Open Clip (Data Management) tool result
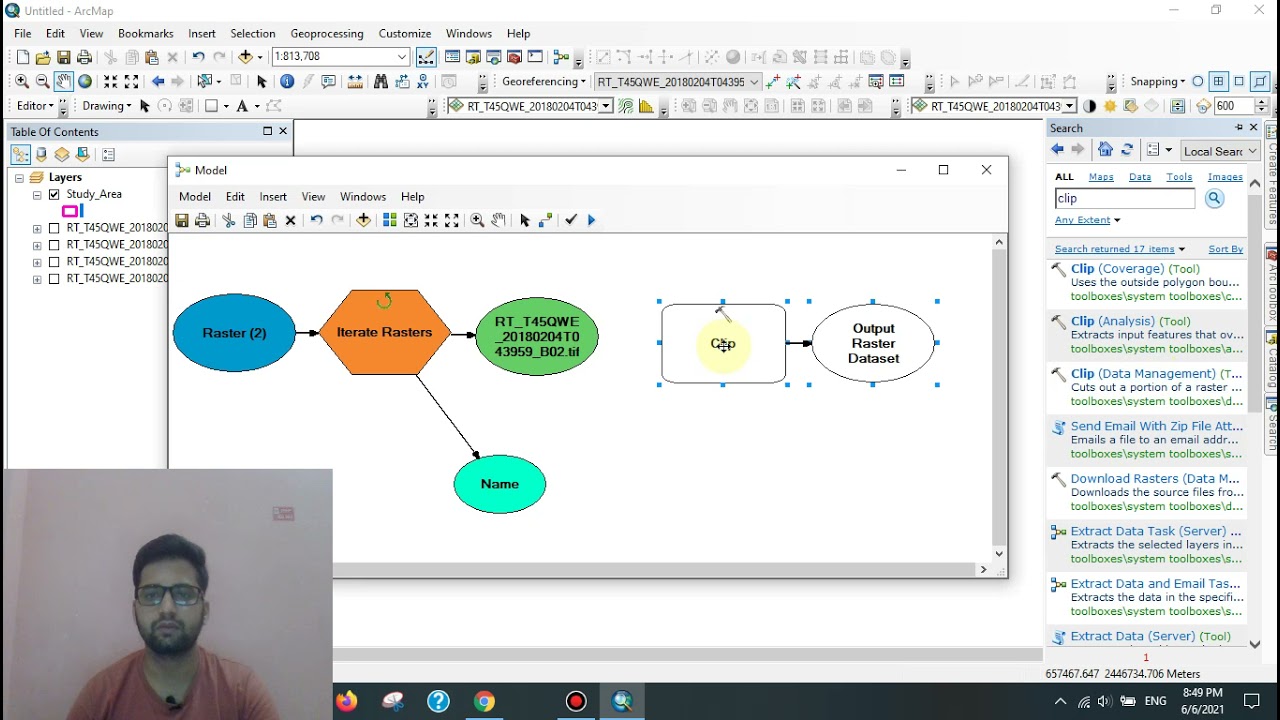 point(1156,373)
